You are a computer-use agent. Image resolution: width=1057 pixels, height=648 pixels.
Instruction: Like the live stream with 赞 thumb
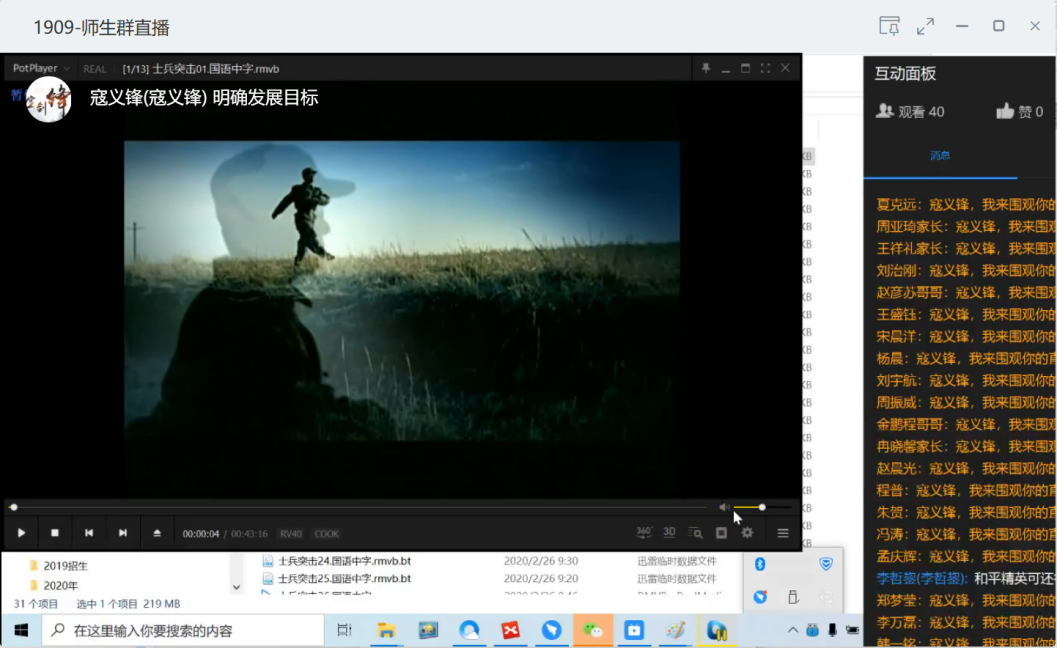(1019, 111)
